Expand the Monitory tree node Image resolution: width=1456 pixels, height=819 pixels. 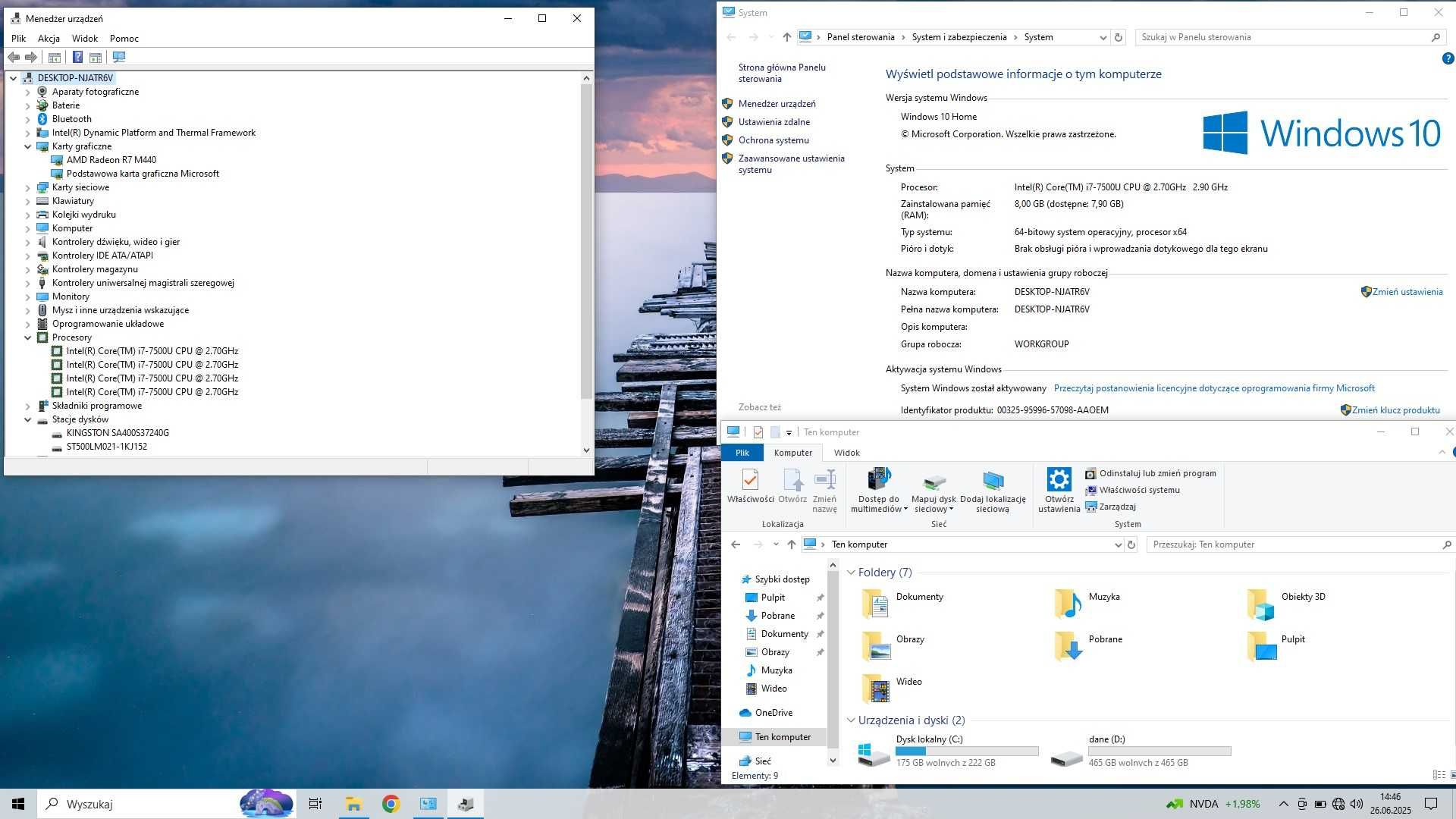click(28, 297)
